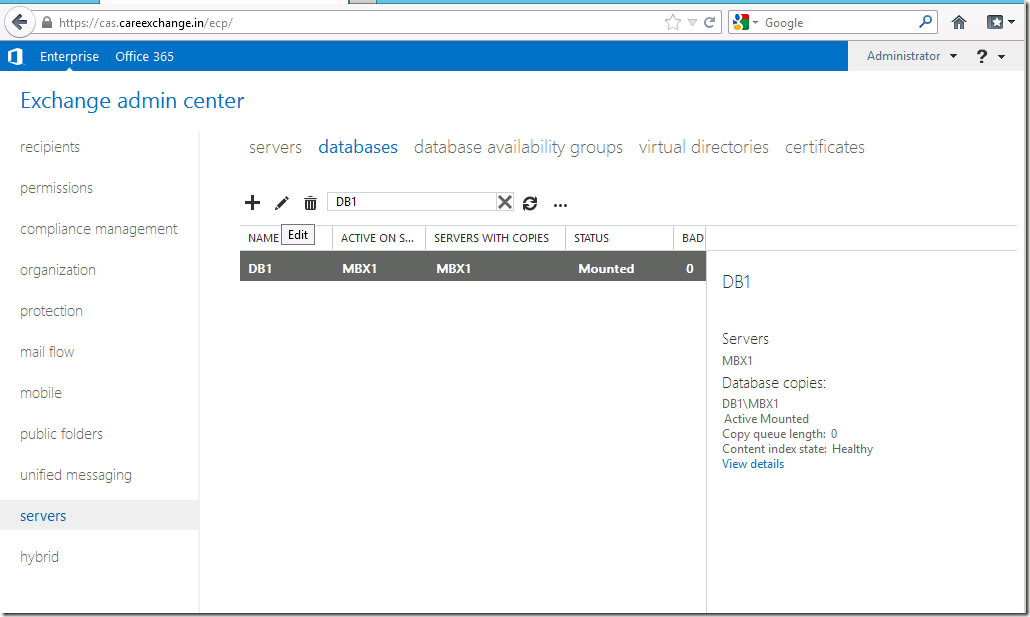The height and width of the screenshot is (617, 1030).
Task: Refresh the database list
Action: click(x=530, y=203)
